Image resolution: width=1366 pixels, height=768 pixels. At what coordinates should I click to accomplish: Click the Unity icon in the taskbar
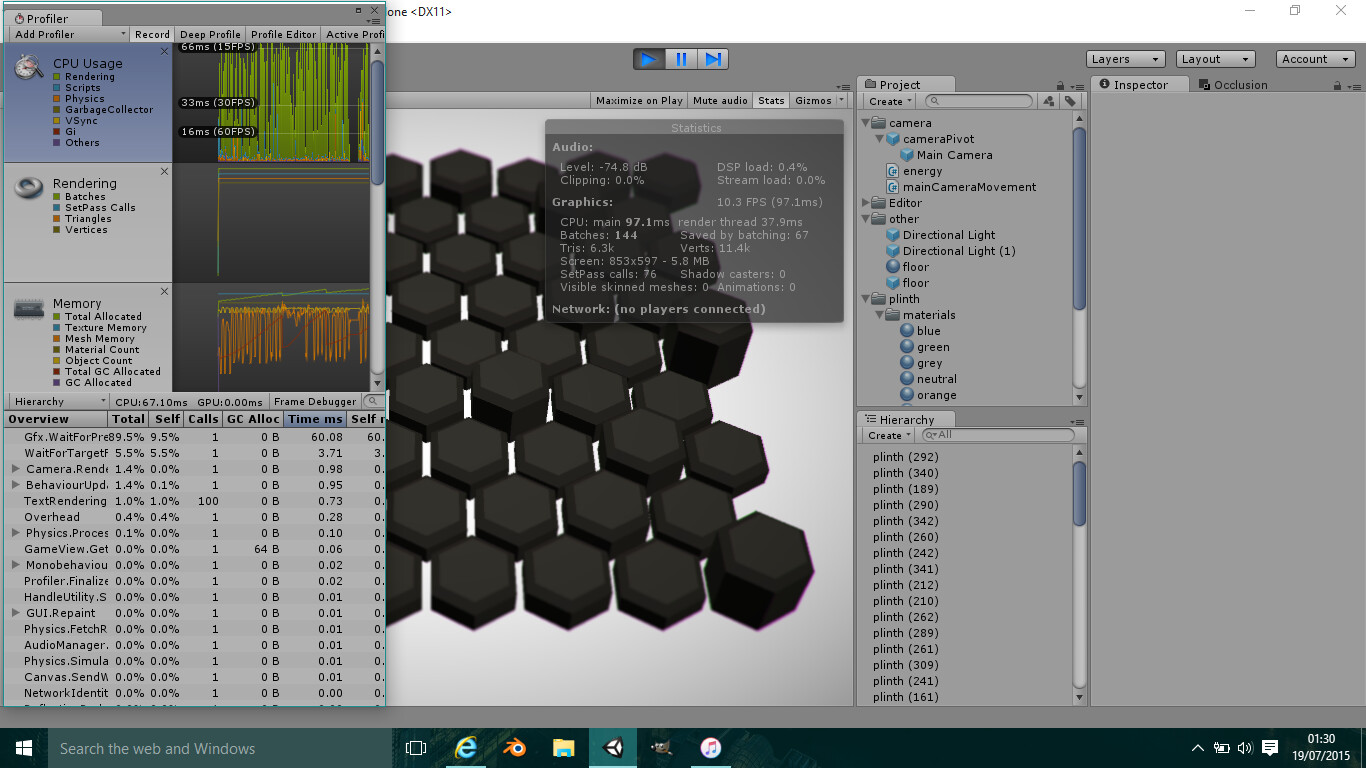613,748
